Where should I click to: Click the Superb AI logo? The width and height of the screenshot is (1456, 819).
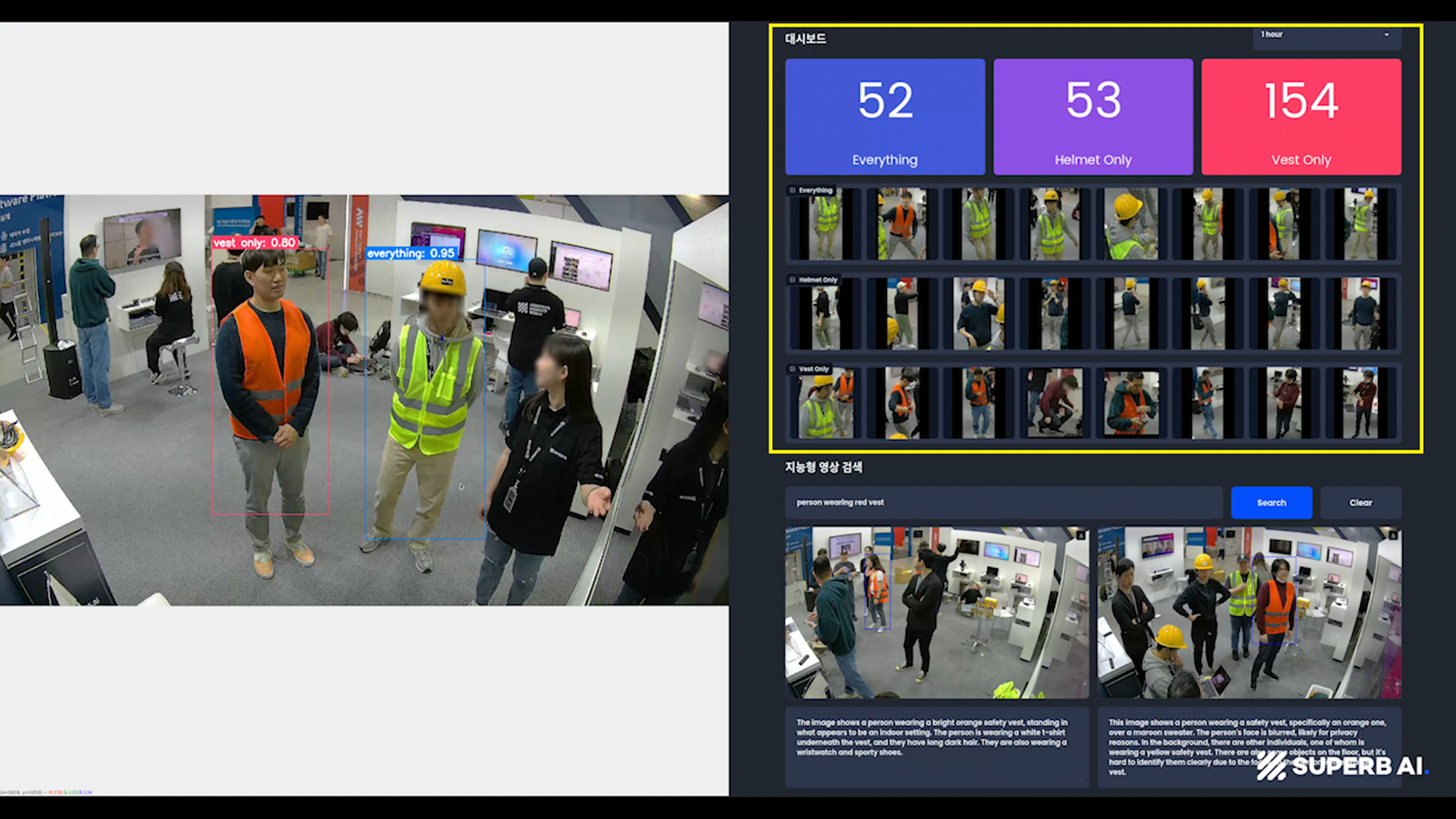[1342, 766]
